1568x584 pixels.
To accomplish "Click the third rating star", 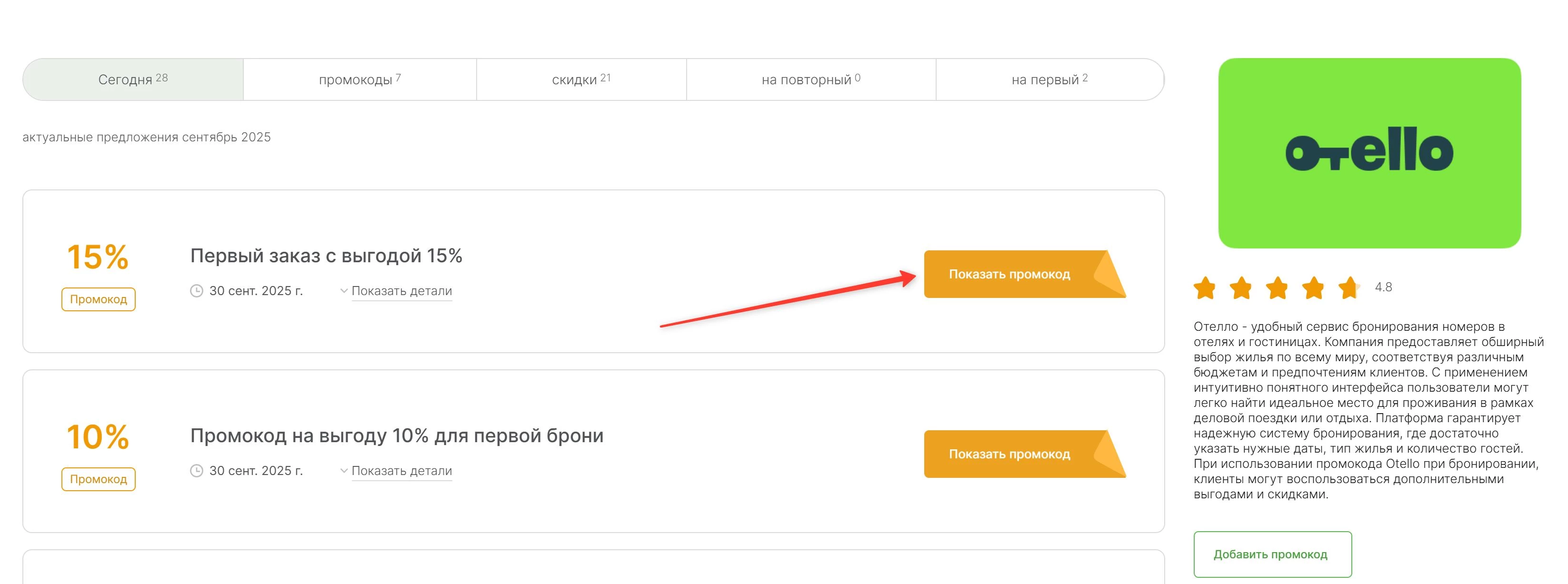I will tap(1277, 288).
